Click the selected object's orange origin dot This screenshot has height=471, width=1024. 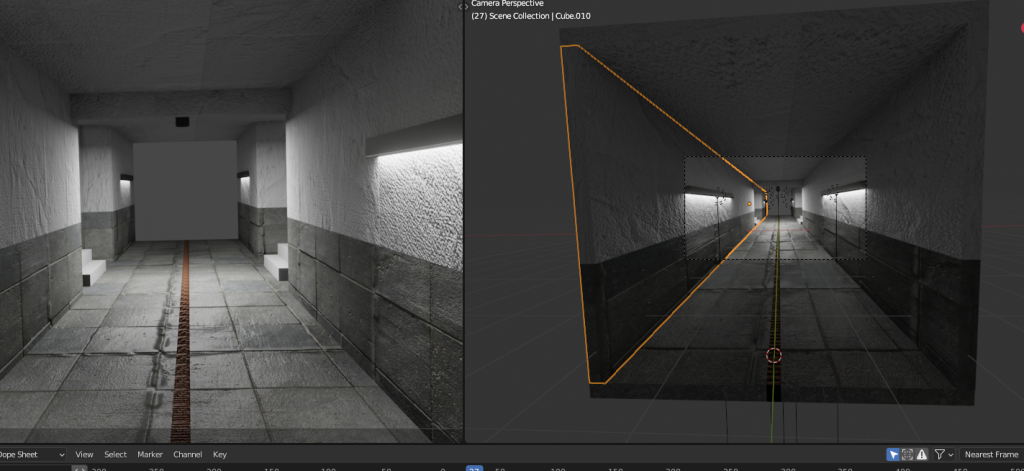coord(749,204)
